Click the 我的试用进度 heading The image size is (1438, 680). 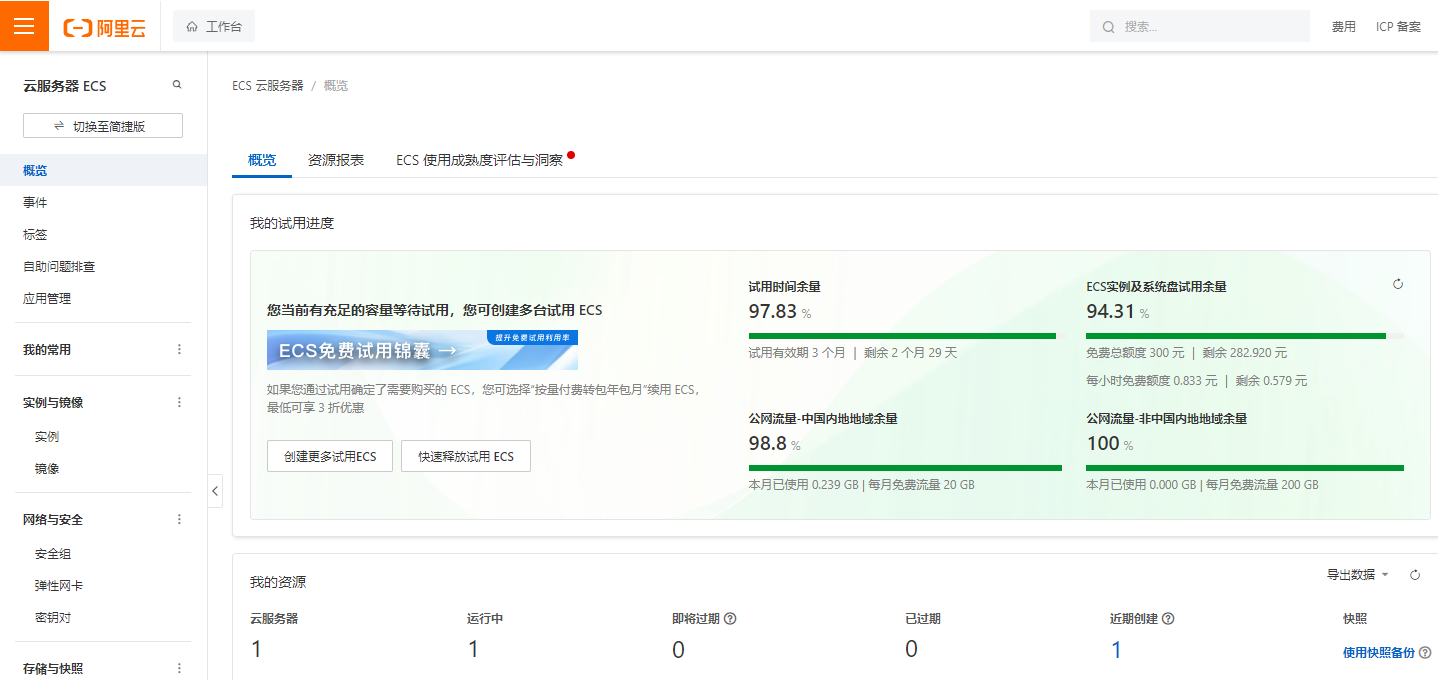tap(292, 223)
